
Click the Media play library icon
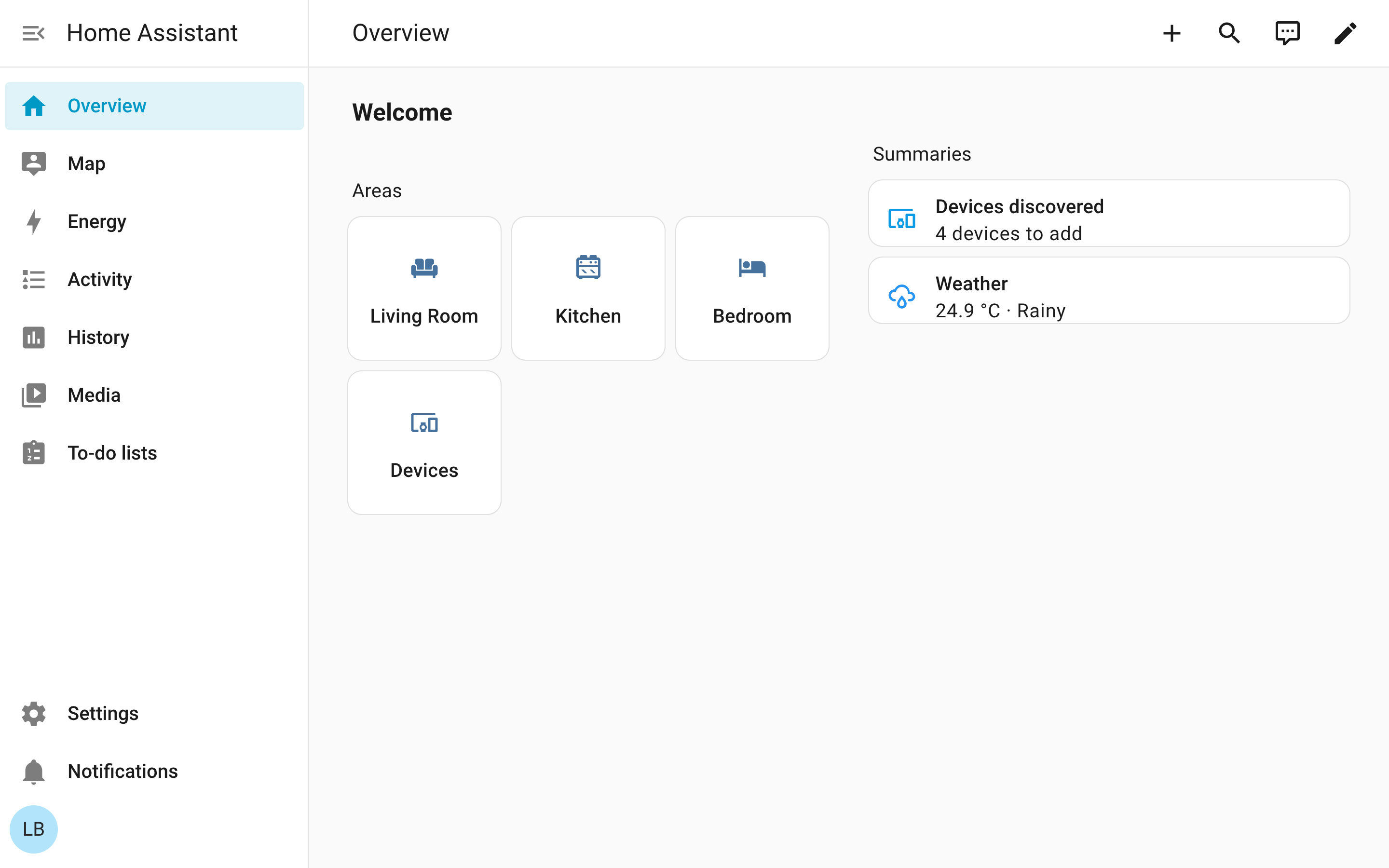click(x=34, y=395)
